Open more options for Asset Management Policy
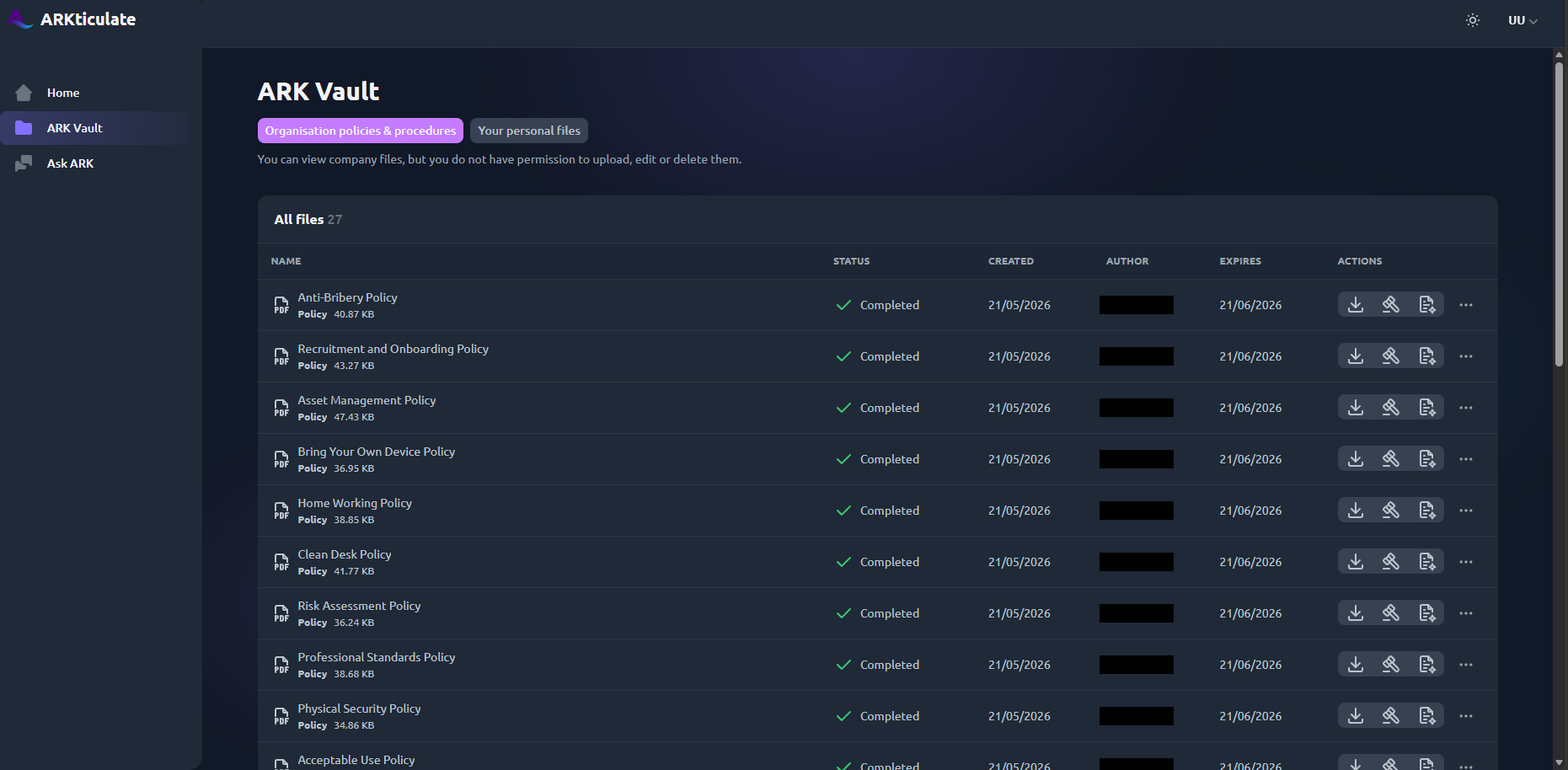The width and height of the screenshot is (1568, 770). 1466,408
